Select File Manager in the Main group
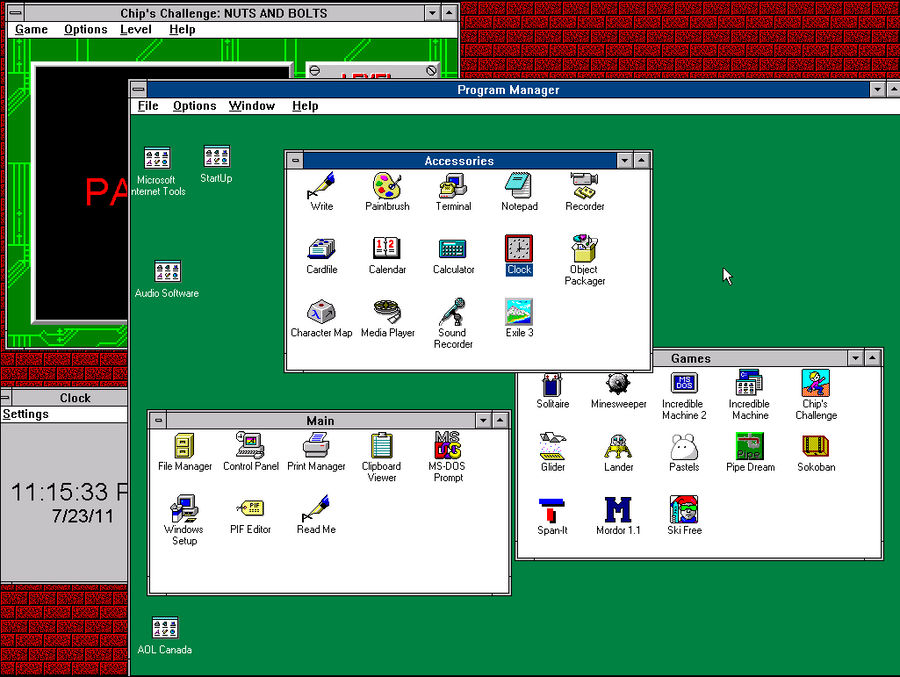The height and width of the screenshot is (677, 900). (183, 445)
